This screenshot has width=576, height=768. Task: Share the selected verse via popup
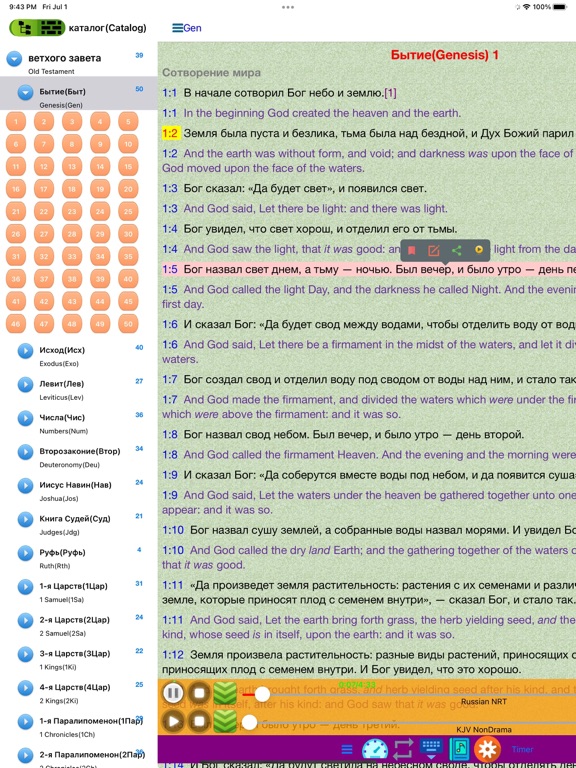point(456,251)
